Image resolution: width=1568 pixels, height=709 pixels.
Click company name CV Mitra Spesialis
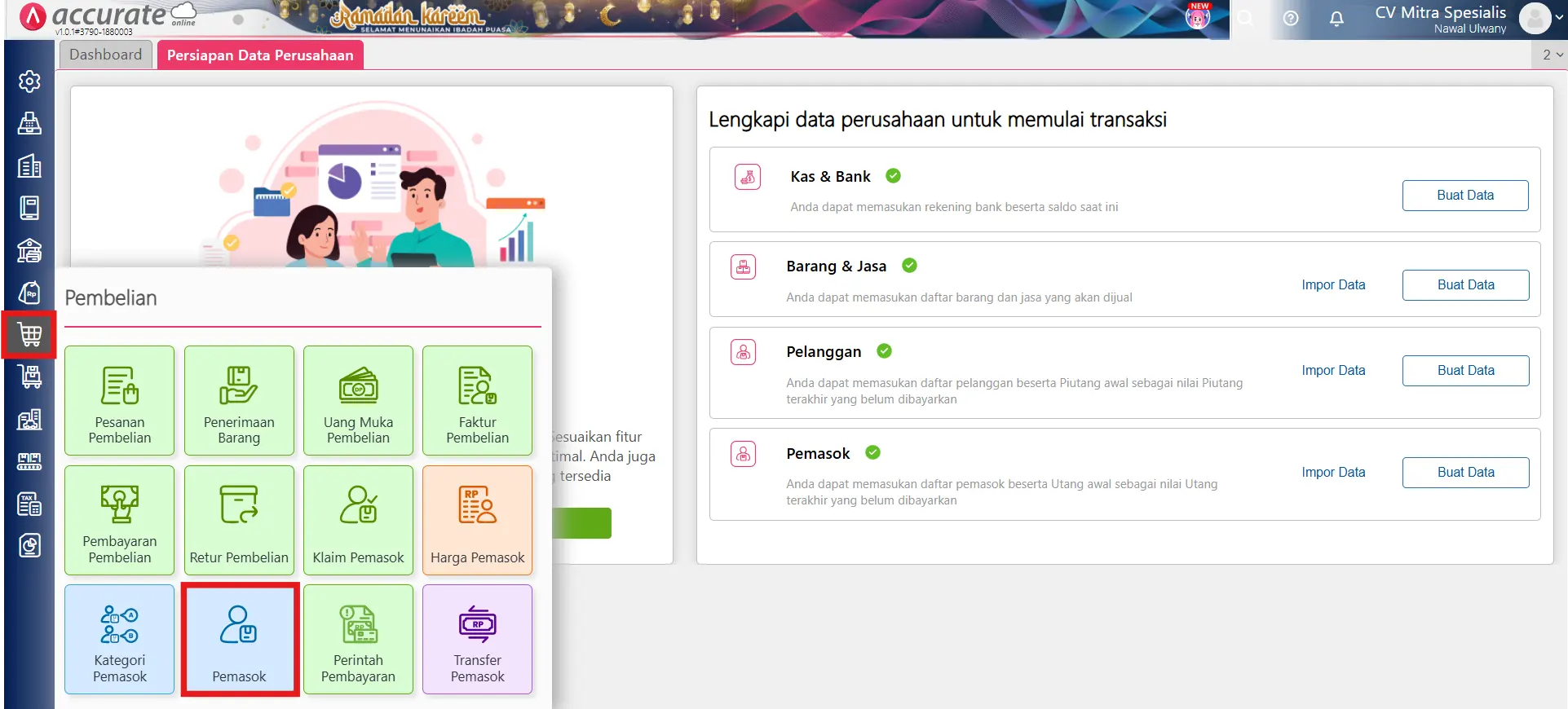(1440, 12)
